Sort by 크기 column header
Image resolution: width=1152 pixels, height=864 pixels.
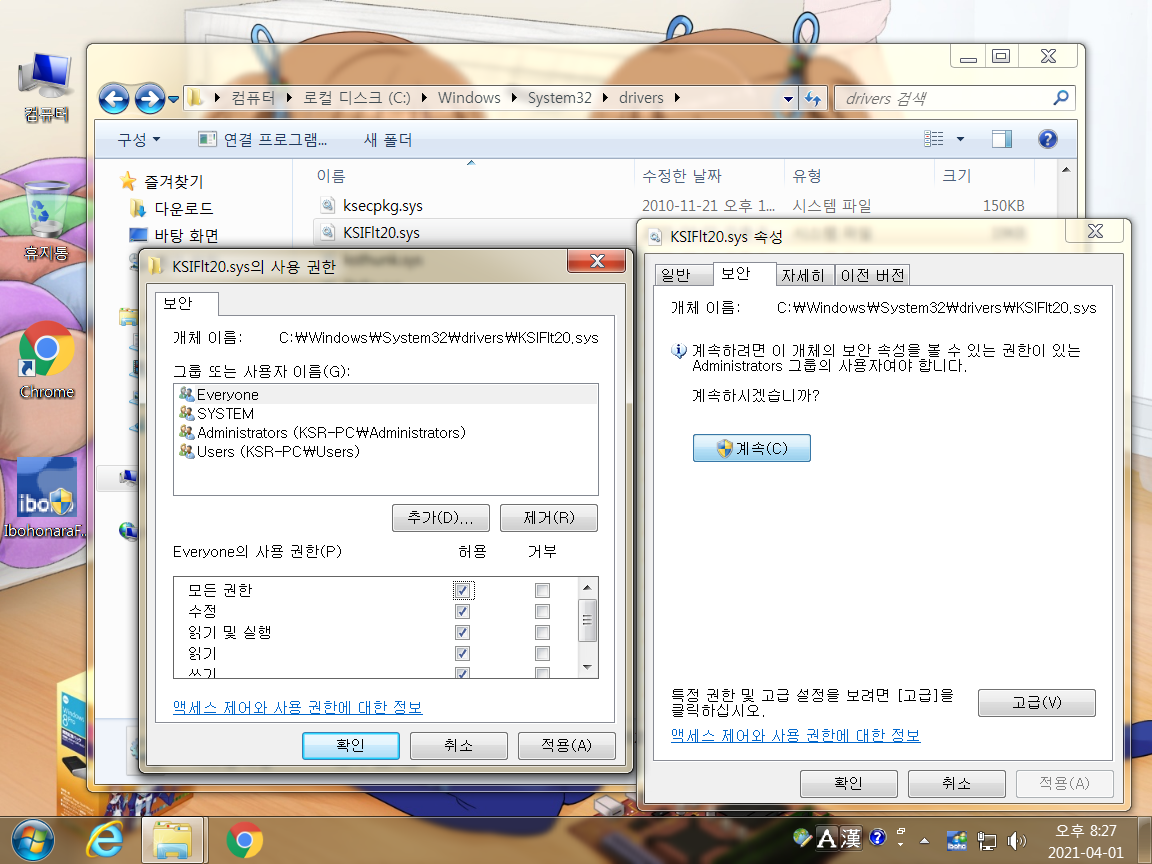(984, 176)
